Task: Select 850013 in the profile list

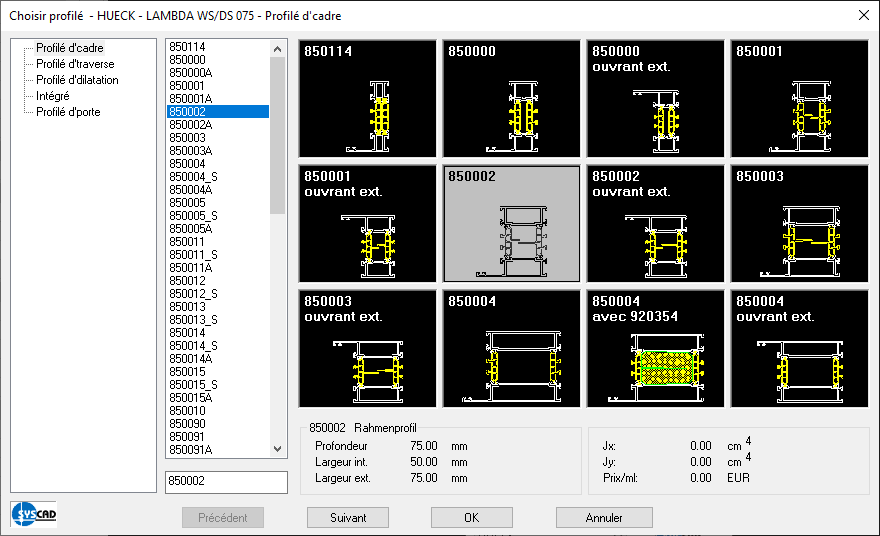Action: (218, 306)
